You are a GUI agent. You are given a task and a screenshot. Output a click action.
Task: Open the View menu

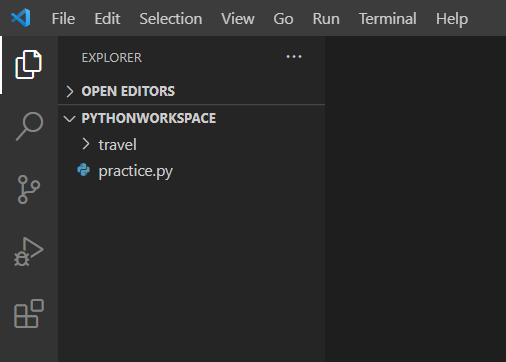238,19
